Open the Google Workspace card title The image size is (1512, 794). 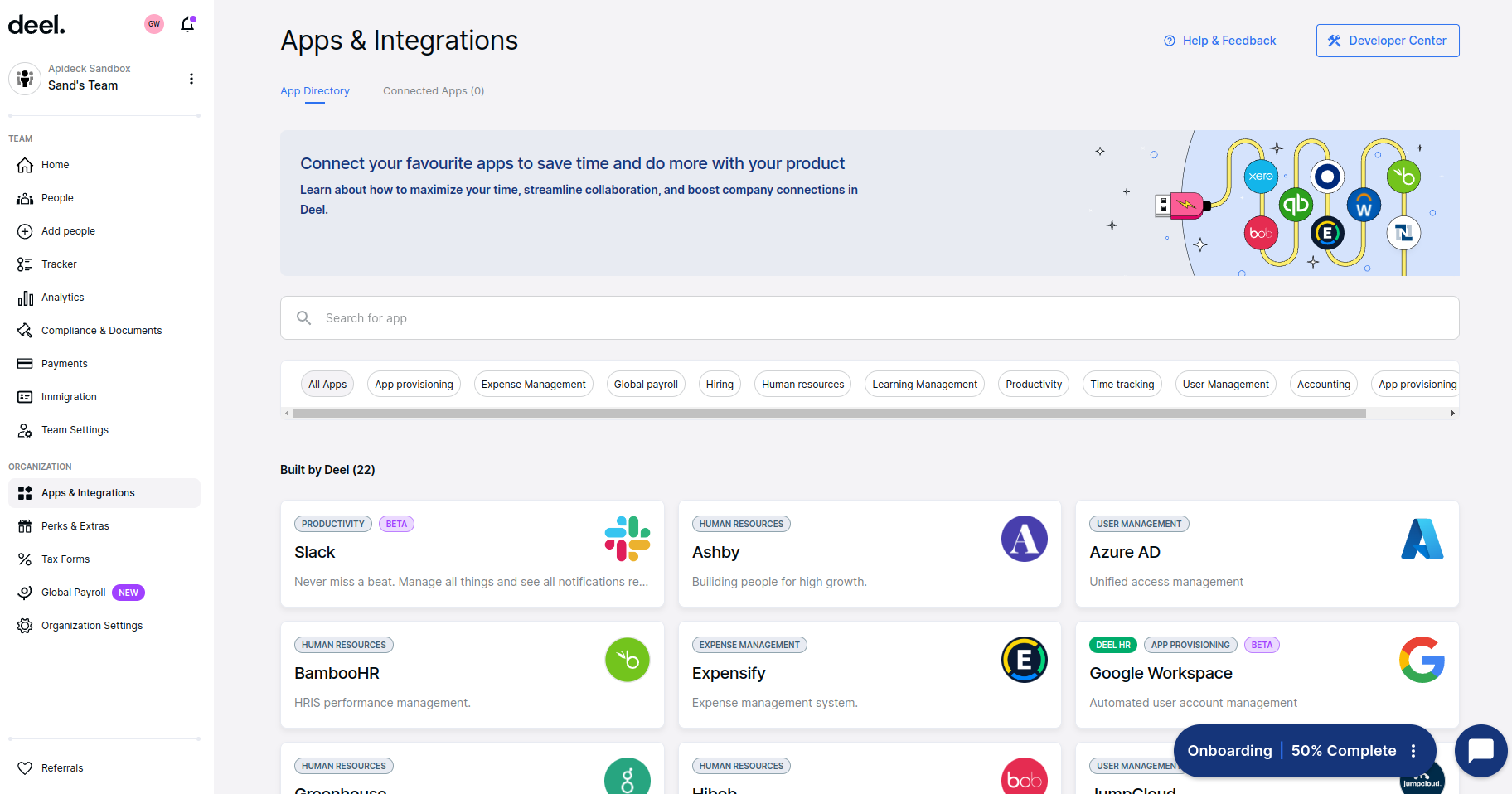coord(1161,674)
